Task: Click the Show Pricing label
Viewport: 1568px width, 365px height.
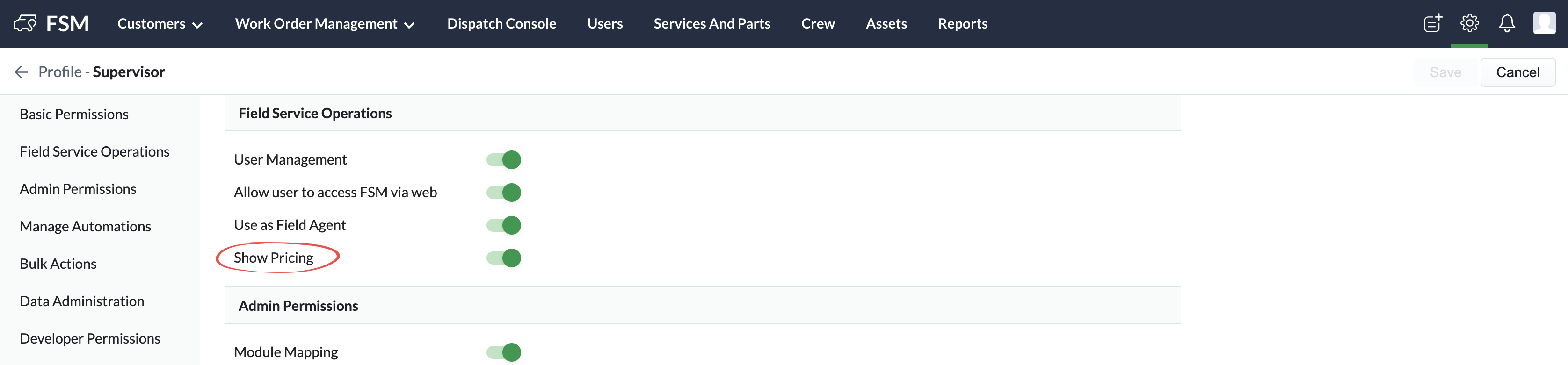Action: pyautogui.click(x=273, y=258)
